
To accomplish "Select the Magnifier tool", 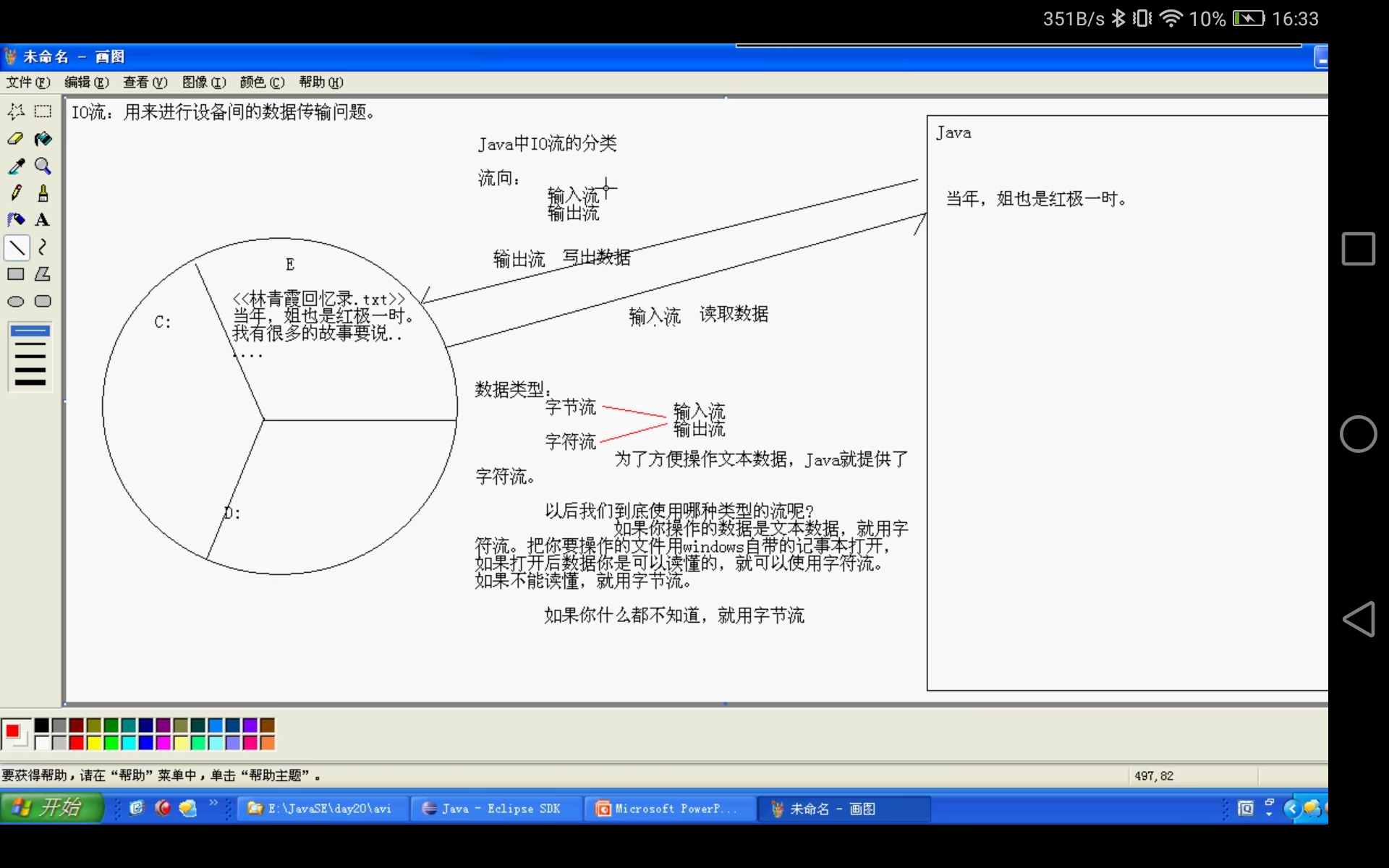I will (43, 166).
